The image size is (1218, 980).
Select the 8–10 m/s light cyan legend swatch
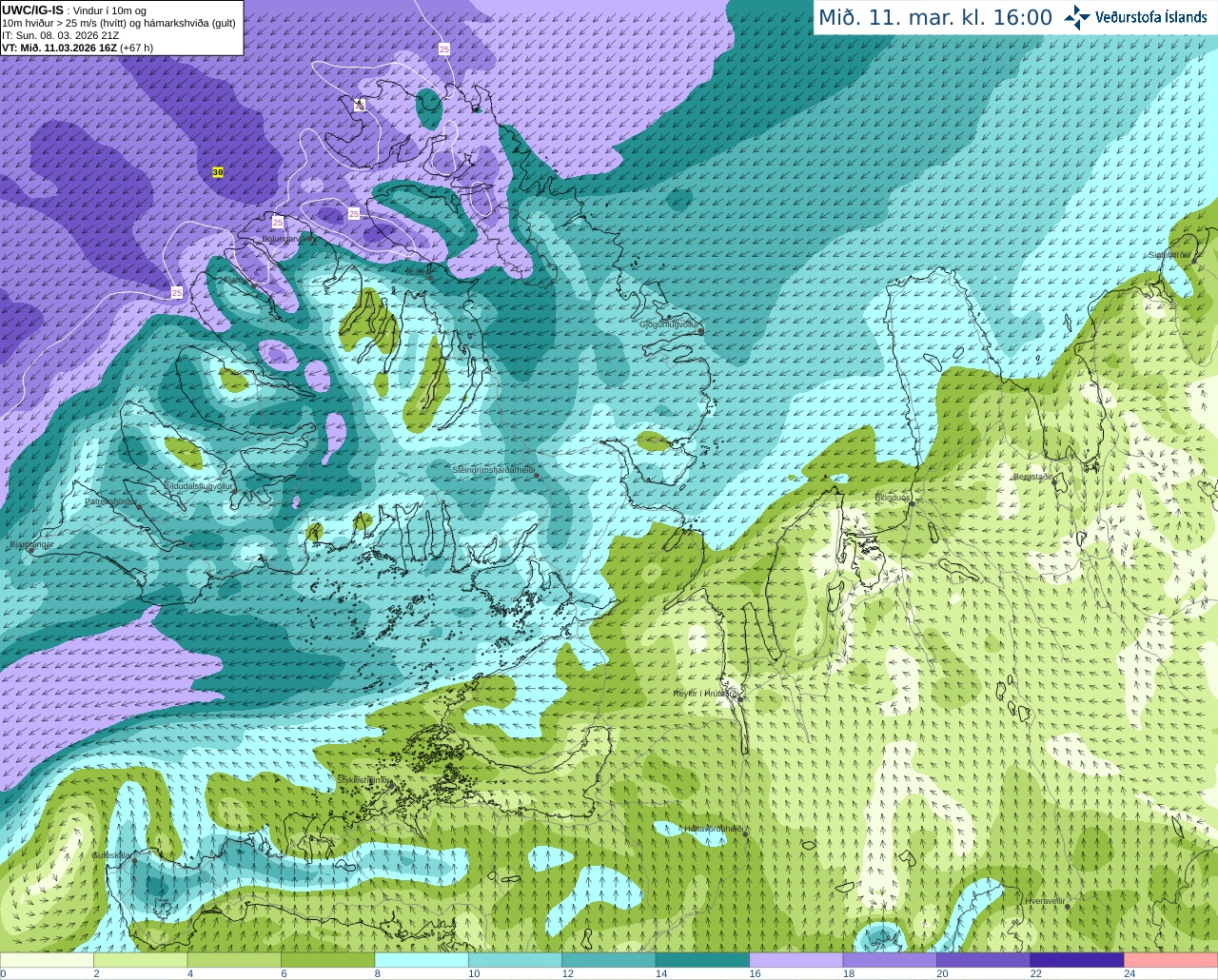pos(422,960)
